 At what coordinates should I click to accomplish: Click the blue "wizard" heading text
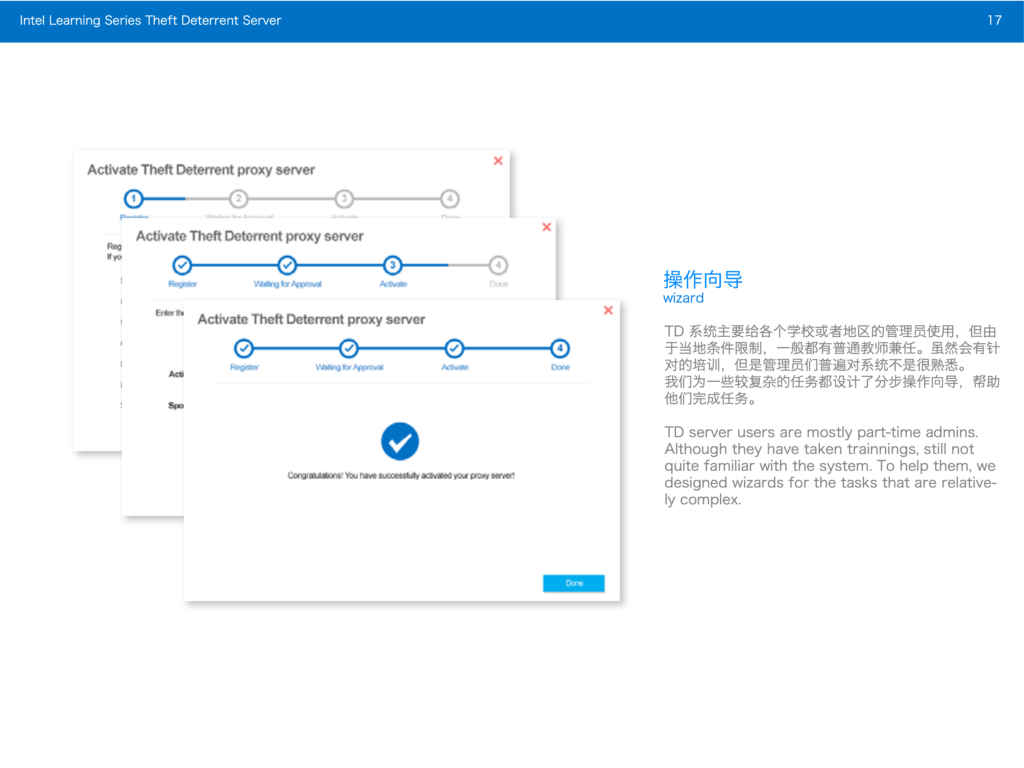[x=683, y=298]
